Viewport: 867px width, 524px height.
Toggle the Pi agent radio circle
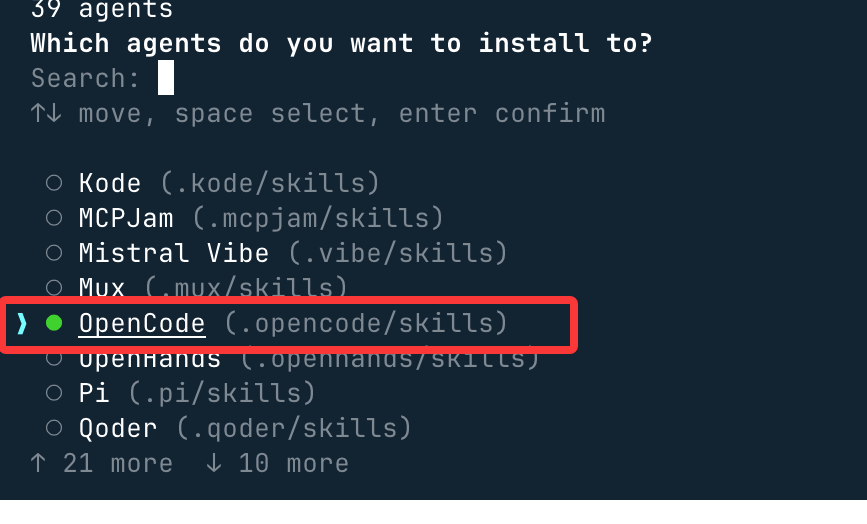point(55,393)
